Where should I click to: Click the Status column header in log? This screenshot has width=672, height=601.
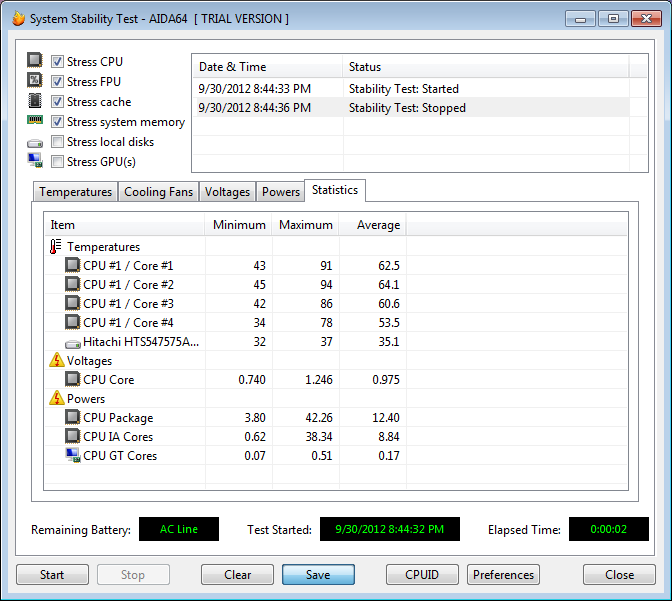(x=486, y=66)
